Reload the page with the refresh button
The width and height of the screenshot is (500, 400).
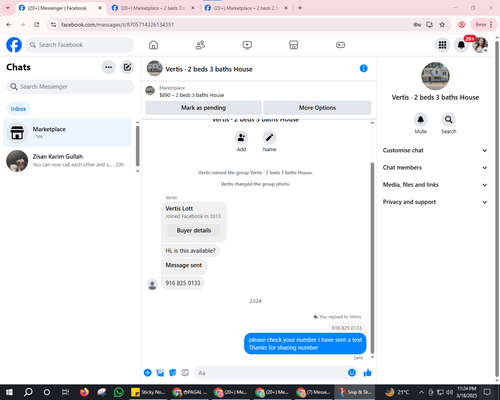[x=37, y=25]
